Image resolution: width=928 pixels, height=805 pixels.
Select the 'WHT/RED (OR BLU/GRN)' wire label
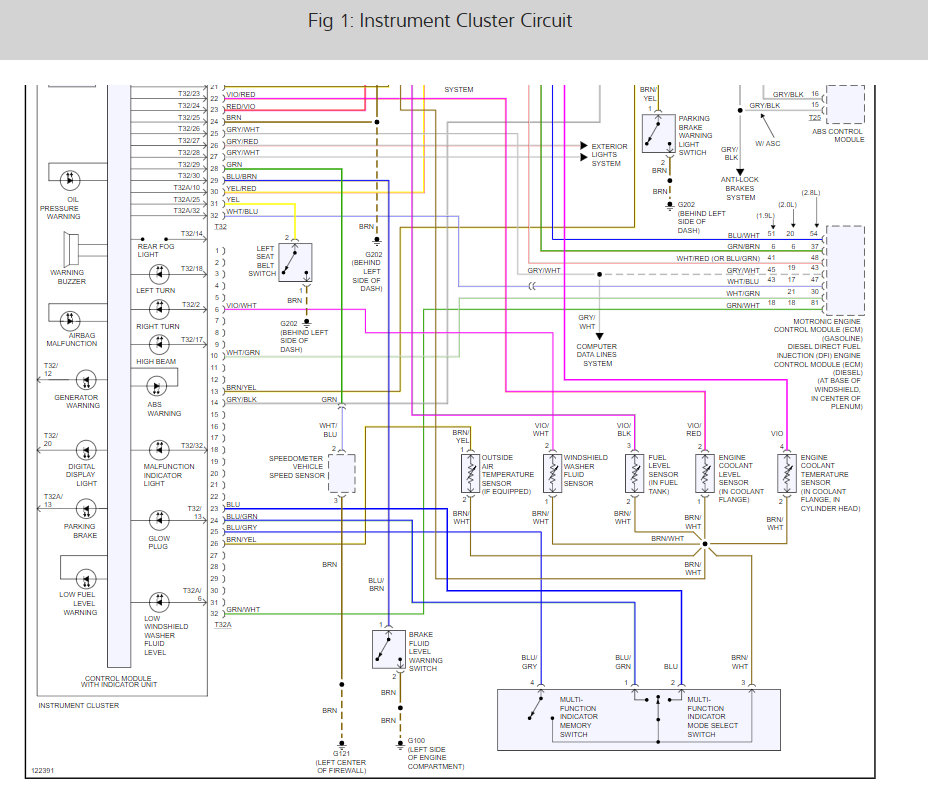718,259
